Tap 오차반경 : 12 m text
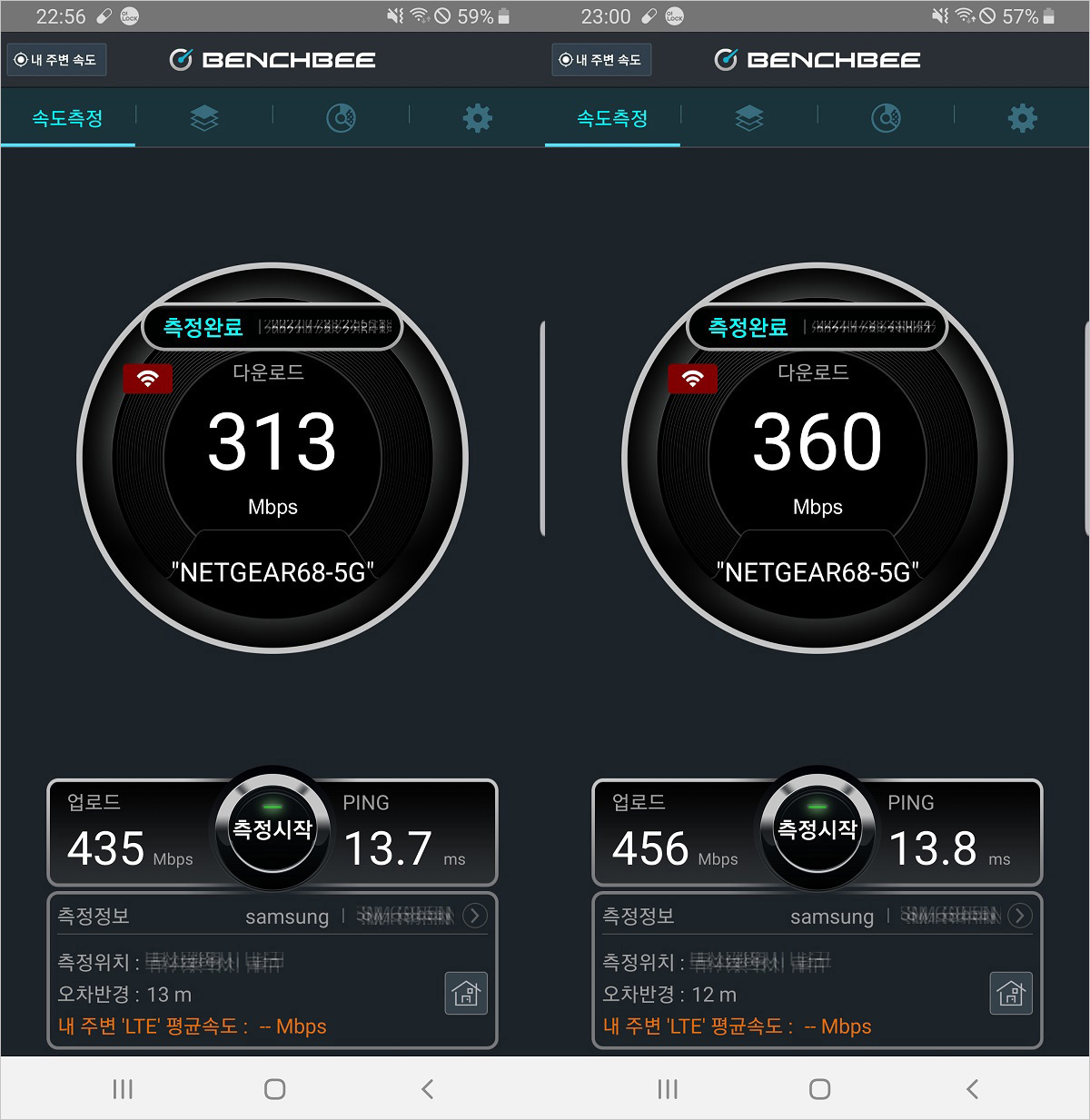The width and height of the screenshot is (1090, 1120). coord(669,995)
